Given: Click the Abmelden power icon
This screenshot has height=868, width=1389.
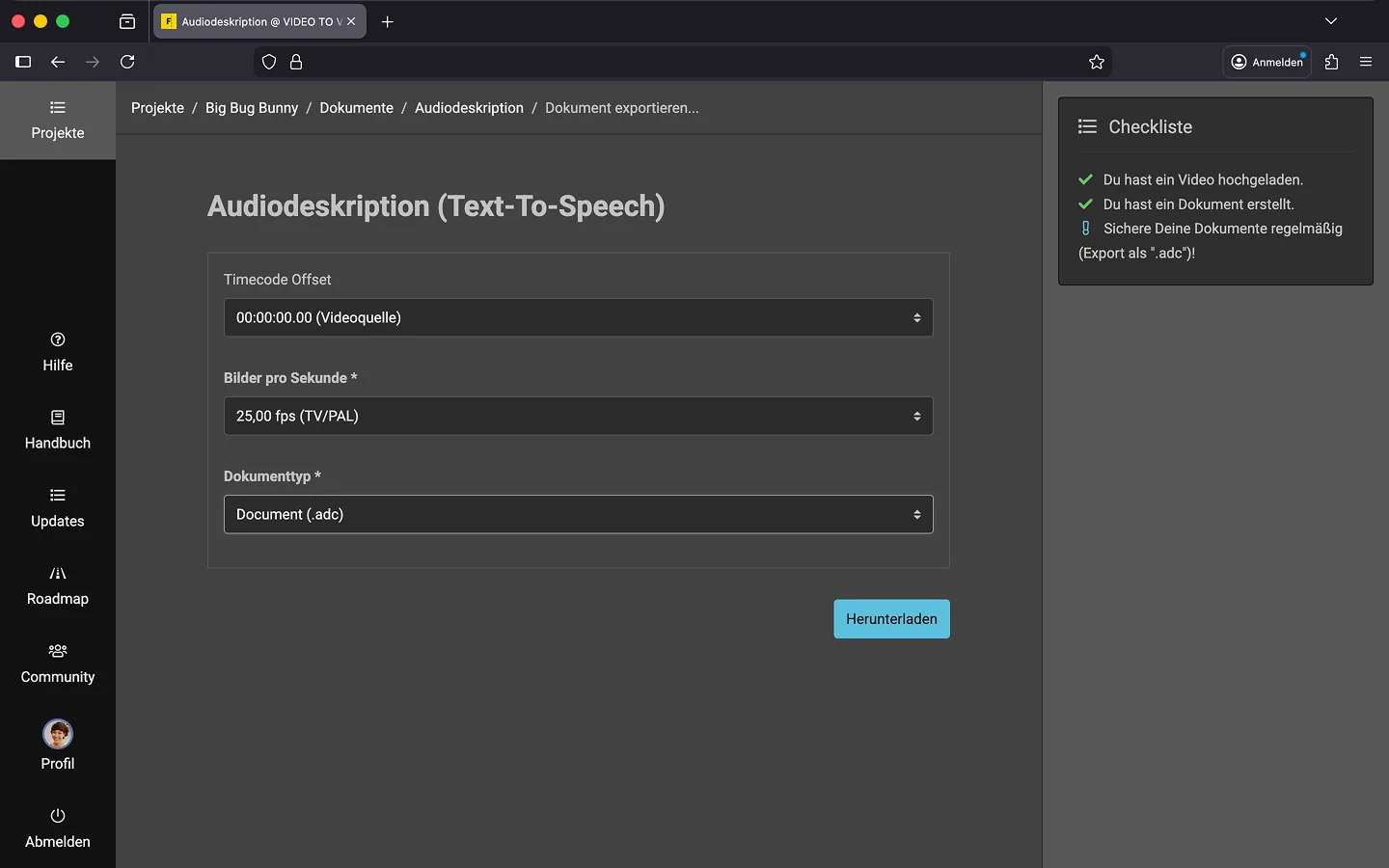Looking at the screenshot, I should coord(58,816).
